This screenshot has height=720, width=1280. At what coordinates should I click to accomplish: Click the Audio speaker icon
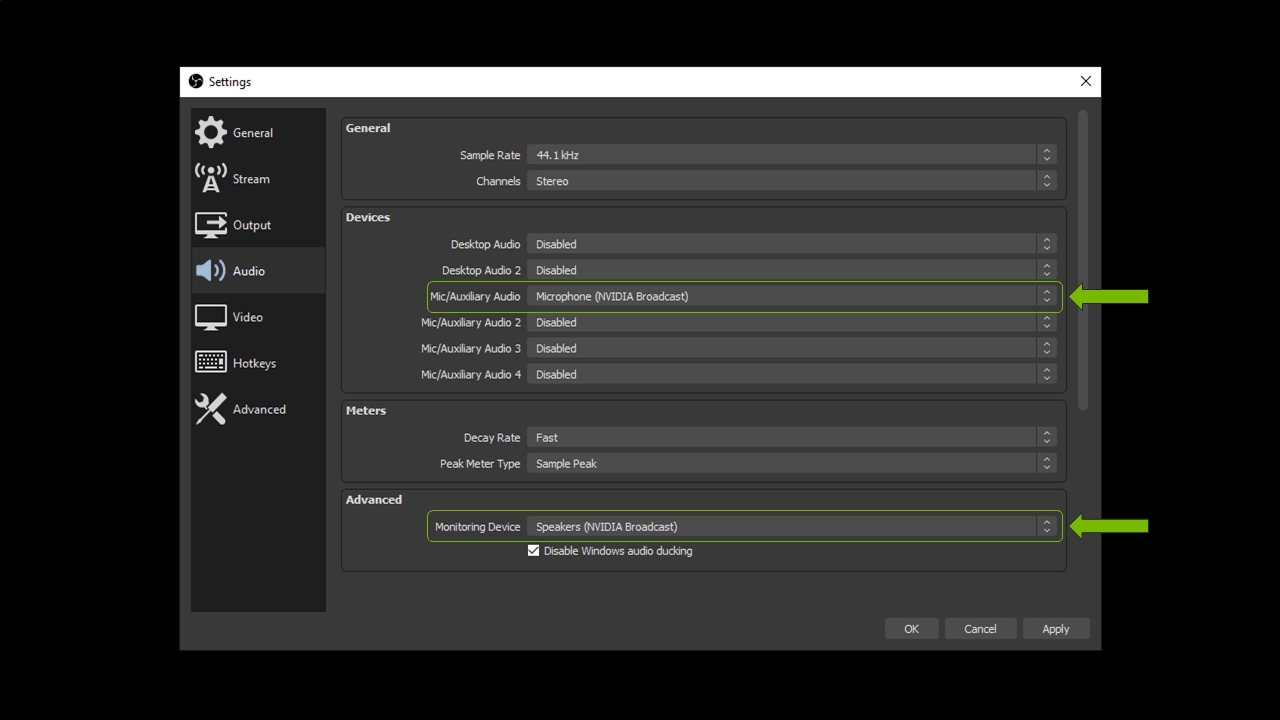point(211,271)
